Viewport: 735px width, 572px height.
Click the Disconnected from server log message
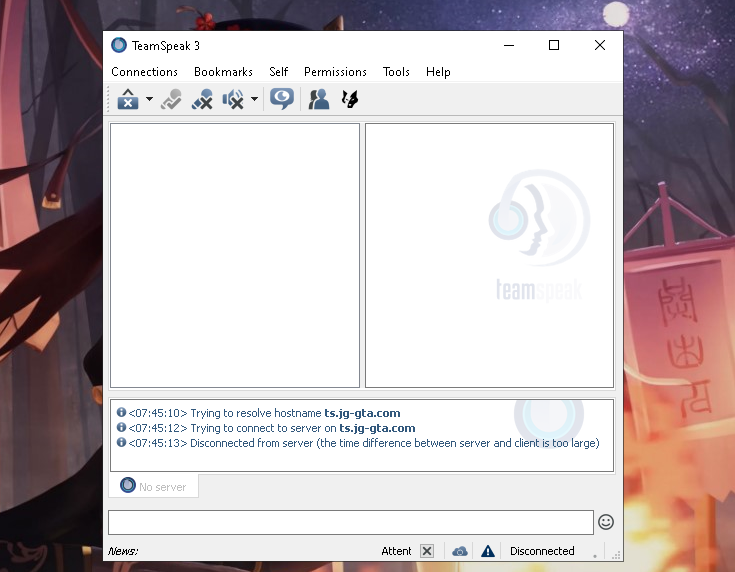coord(395,443)
